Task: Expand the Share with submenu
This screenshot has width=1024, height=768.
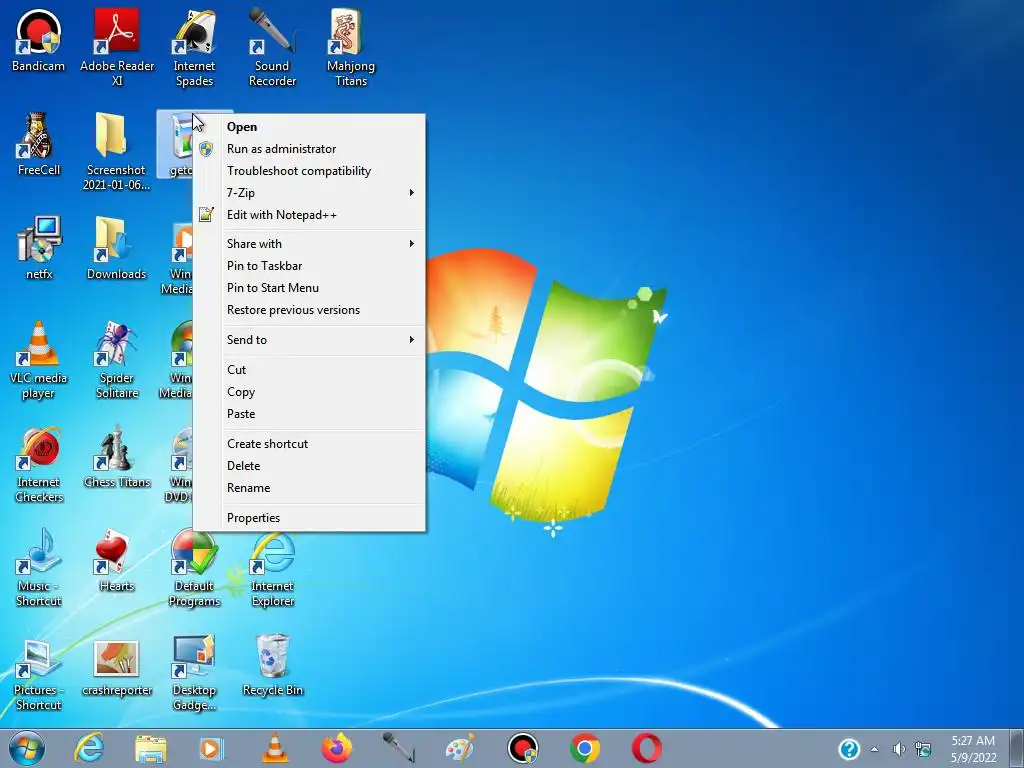Action: pyautogui.click(x=310, y=244)
